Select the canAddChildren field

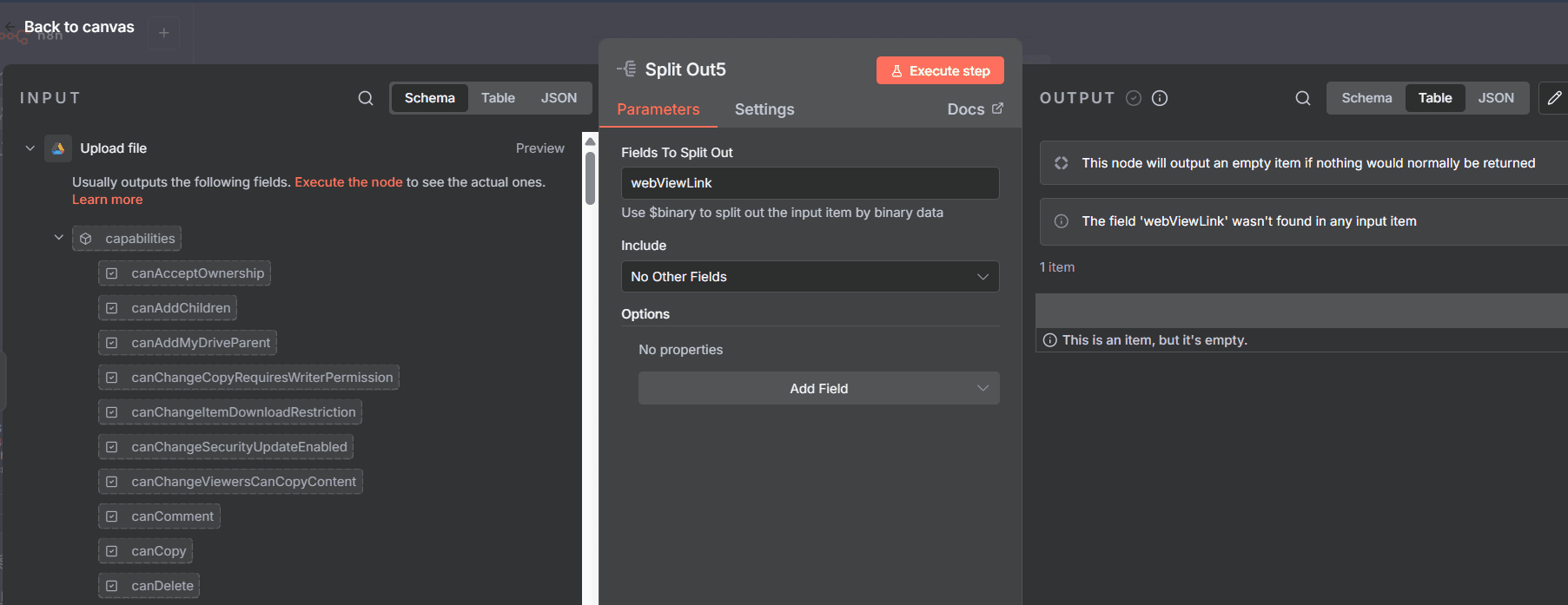168,308
